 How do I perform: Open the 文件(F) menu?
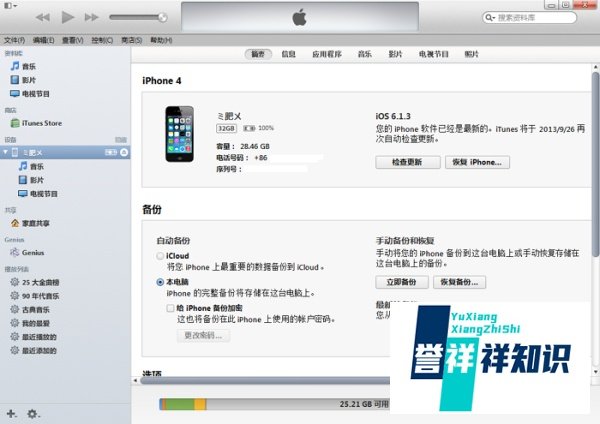pos(15,40)
